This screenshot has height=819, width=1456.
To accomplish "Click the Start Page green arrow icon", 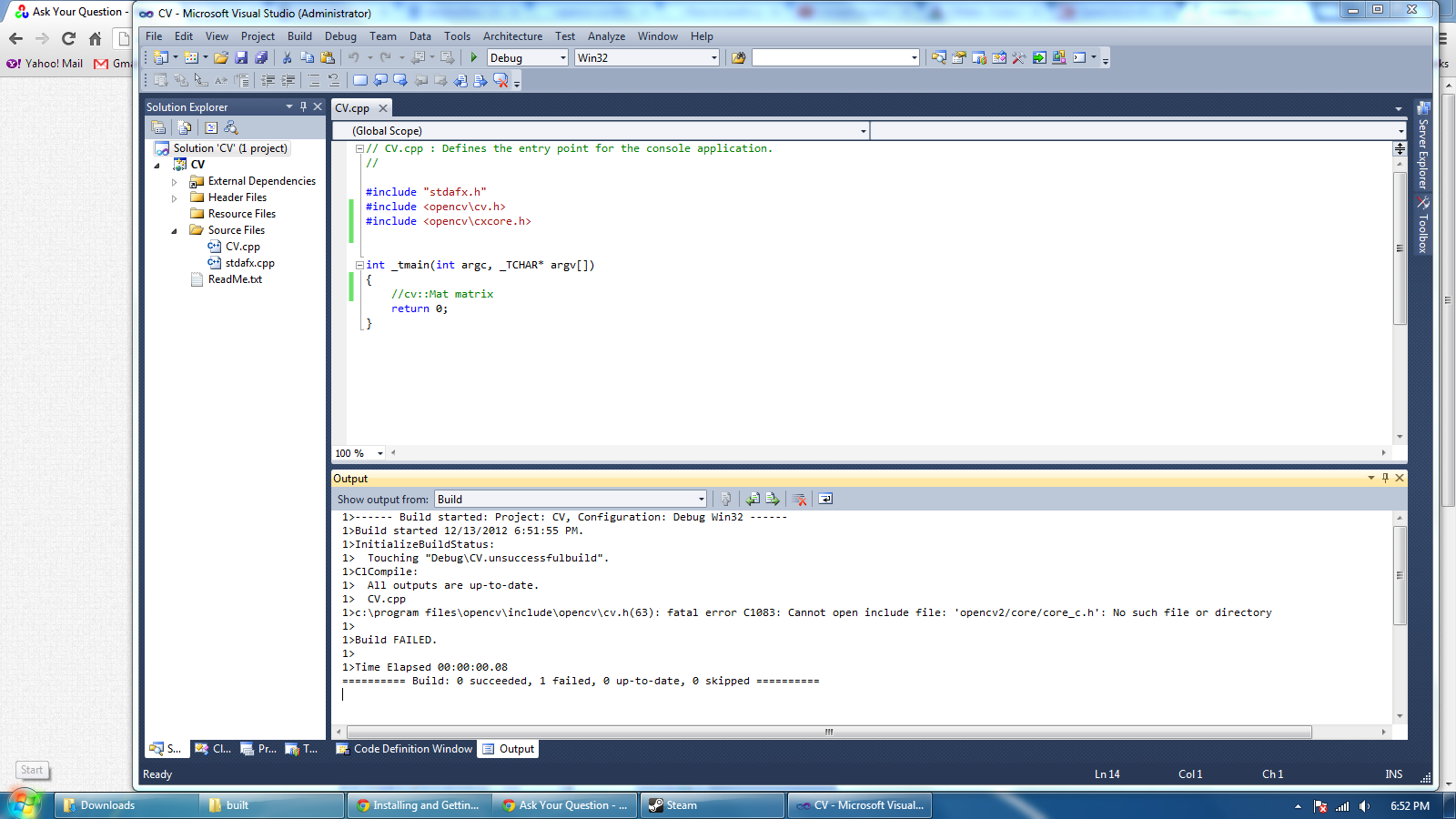I will point(1039,57).
